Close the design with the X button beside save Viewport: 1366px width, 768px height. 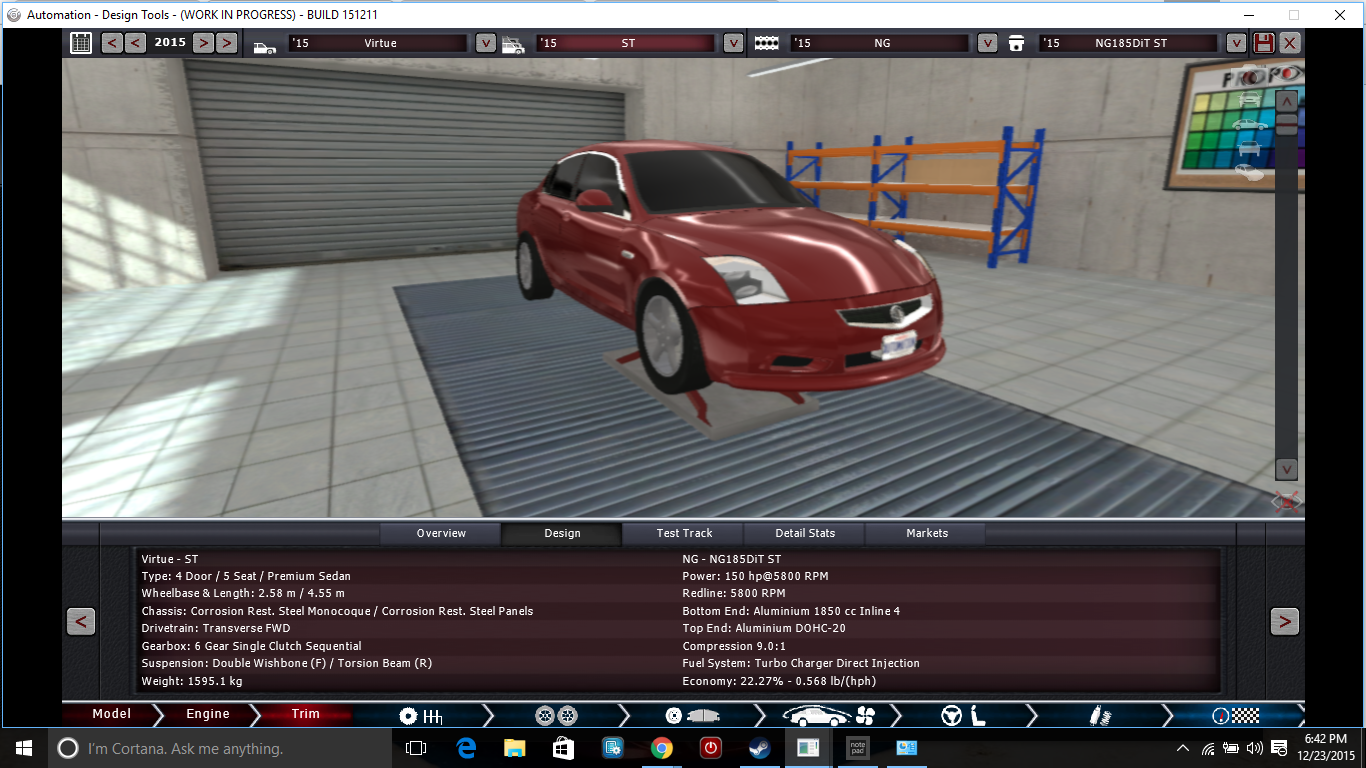click(x=1290, y=43)
